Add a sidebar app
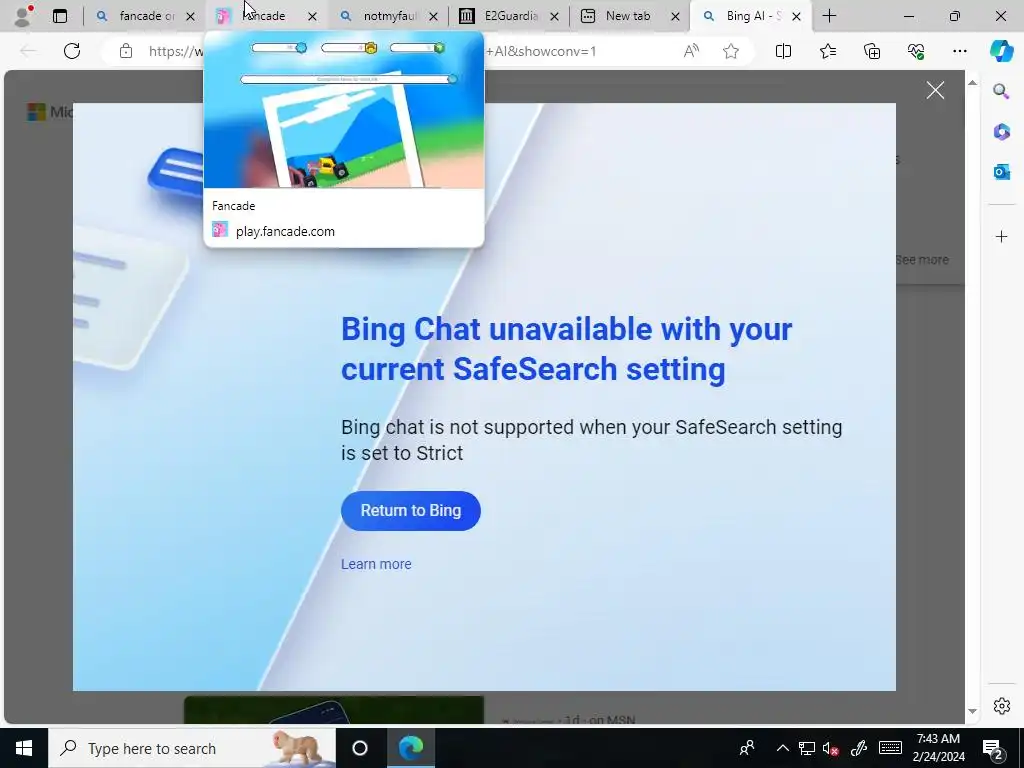This screenshot has width=1024, height=768. pyautogui.click(x=1001, y=236)
